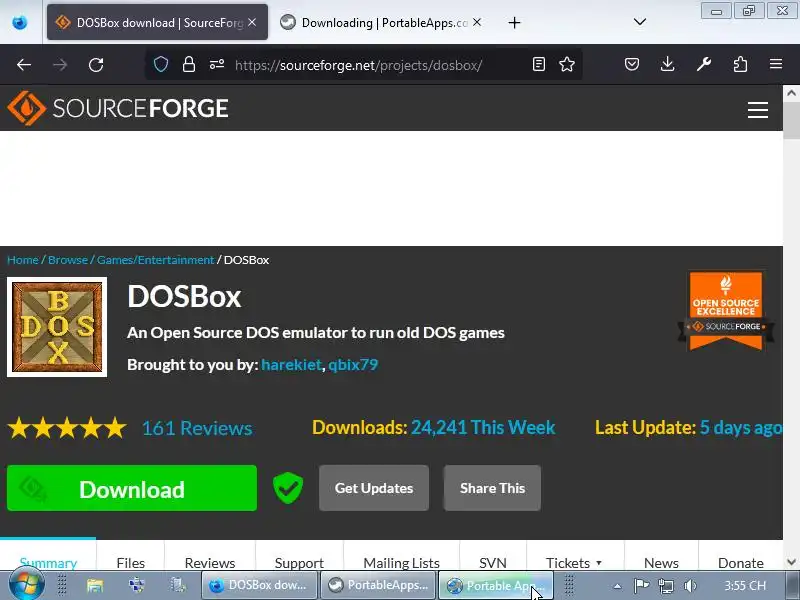The height and width of the screenshot is (600, 800).
Task: Bookmark this page with star icon
Action: (x=567, y=64)
